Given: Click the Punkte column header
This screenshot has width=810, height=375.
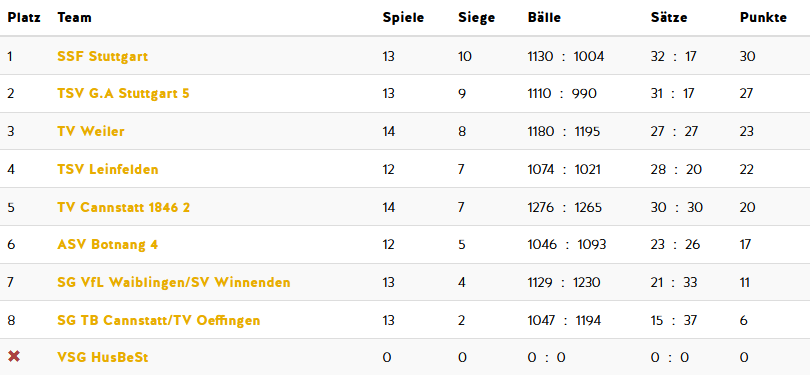Looking at the screenshot, I should 763,18.
